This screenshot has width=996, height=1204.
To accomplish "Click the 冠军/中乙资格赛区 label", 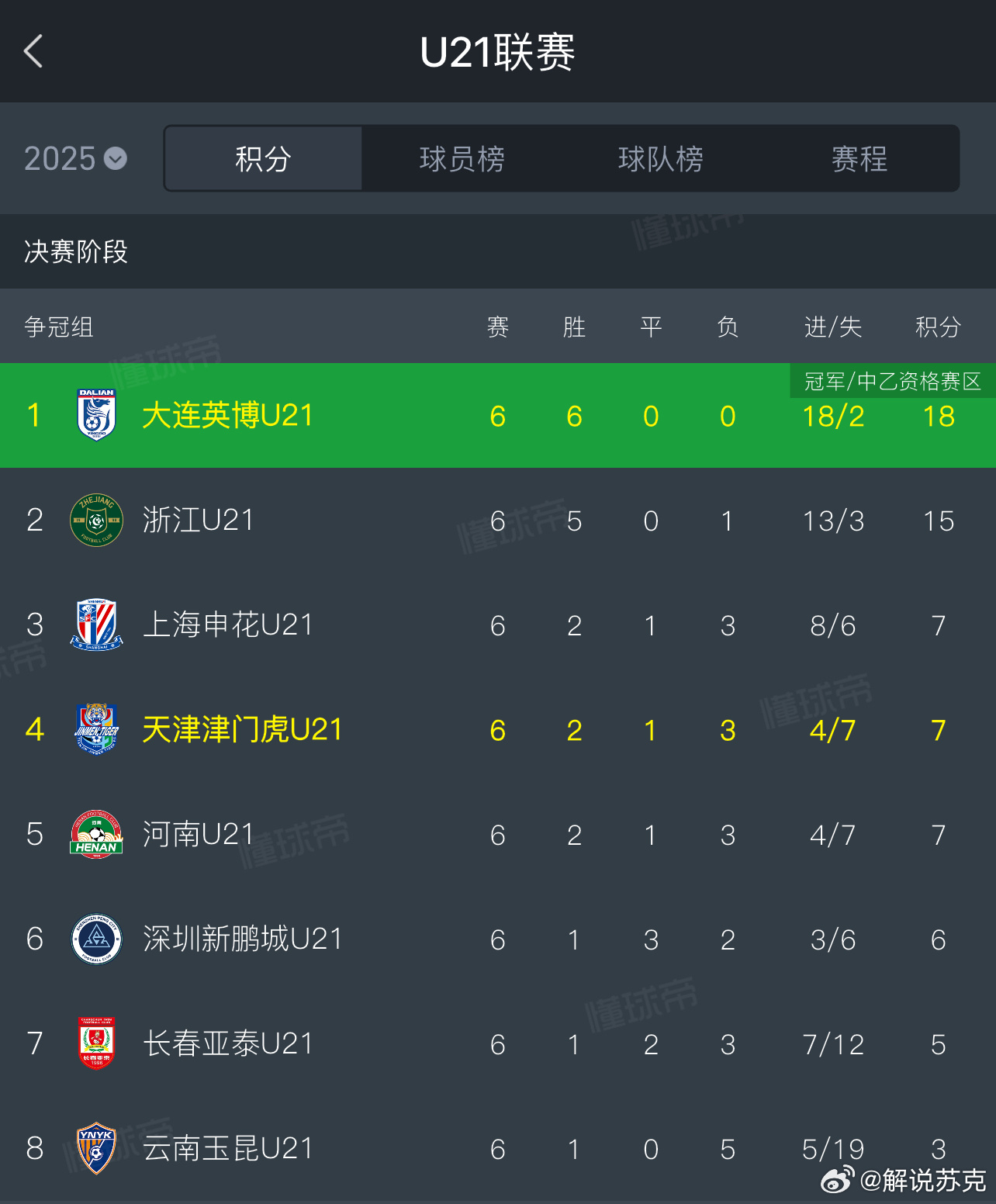I will pyautogui.click(x=892, y=381).
